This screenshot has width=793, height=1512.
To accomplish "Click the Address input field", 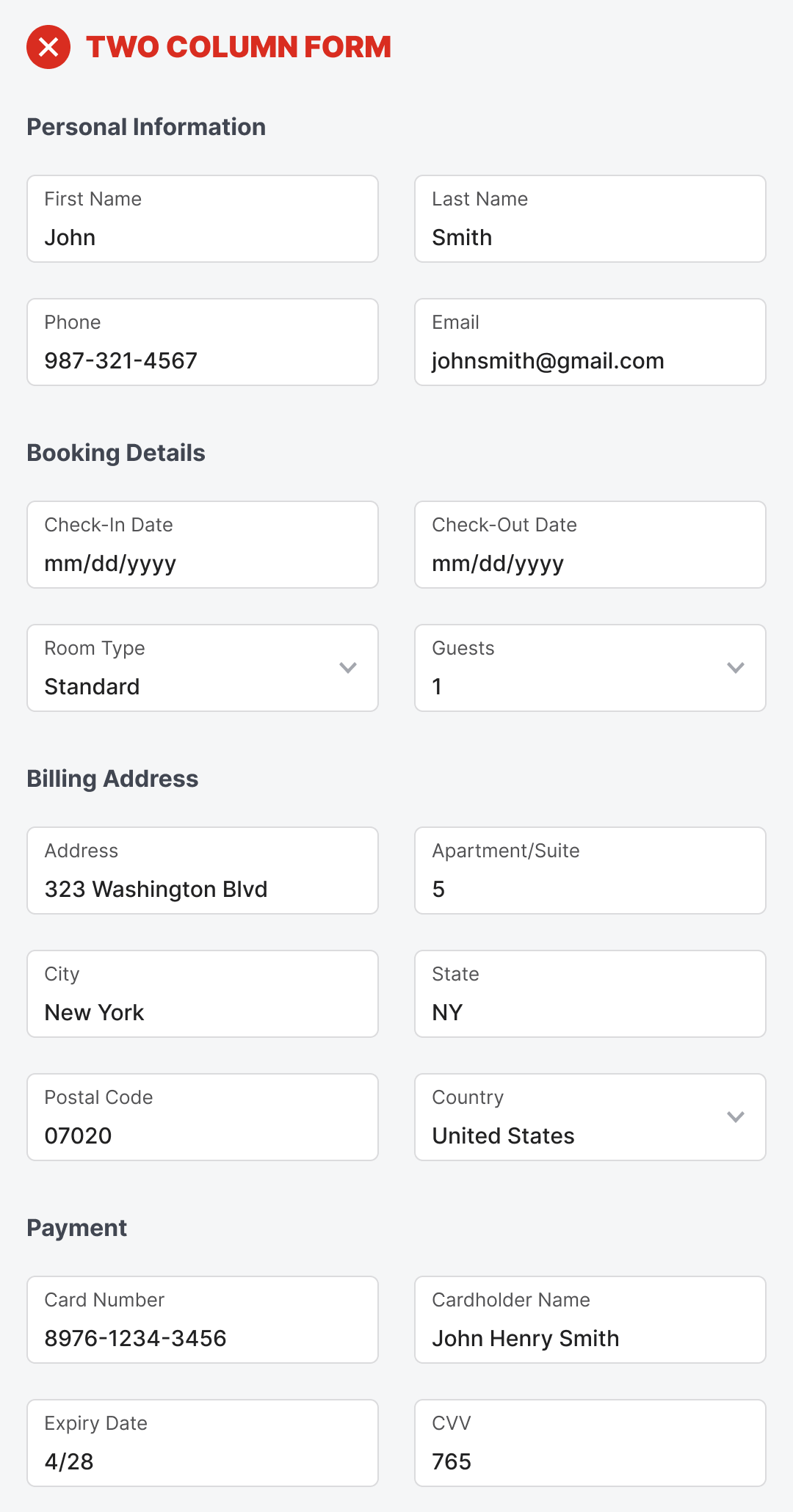I will point(203,871).
